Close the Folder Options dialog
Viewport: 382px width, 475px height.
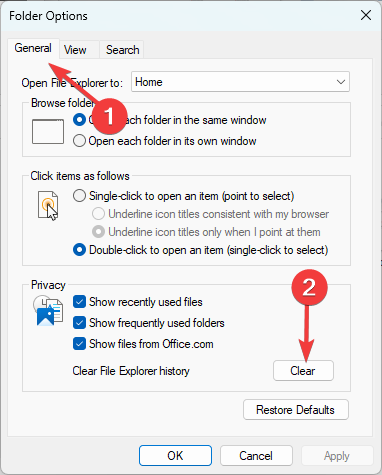(x=366, y=15)
